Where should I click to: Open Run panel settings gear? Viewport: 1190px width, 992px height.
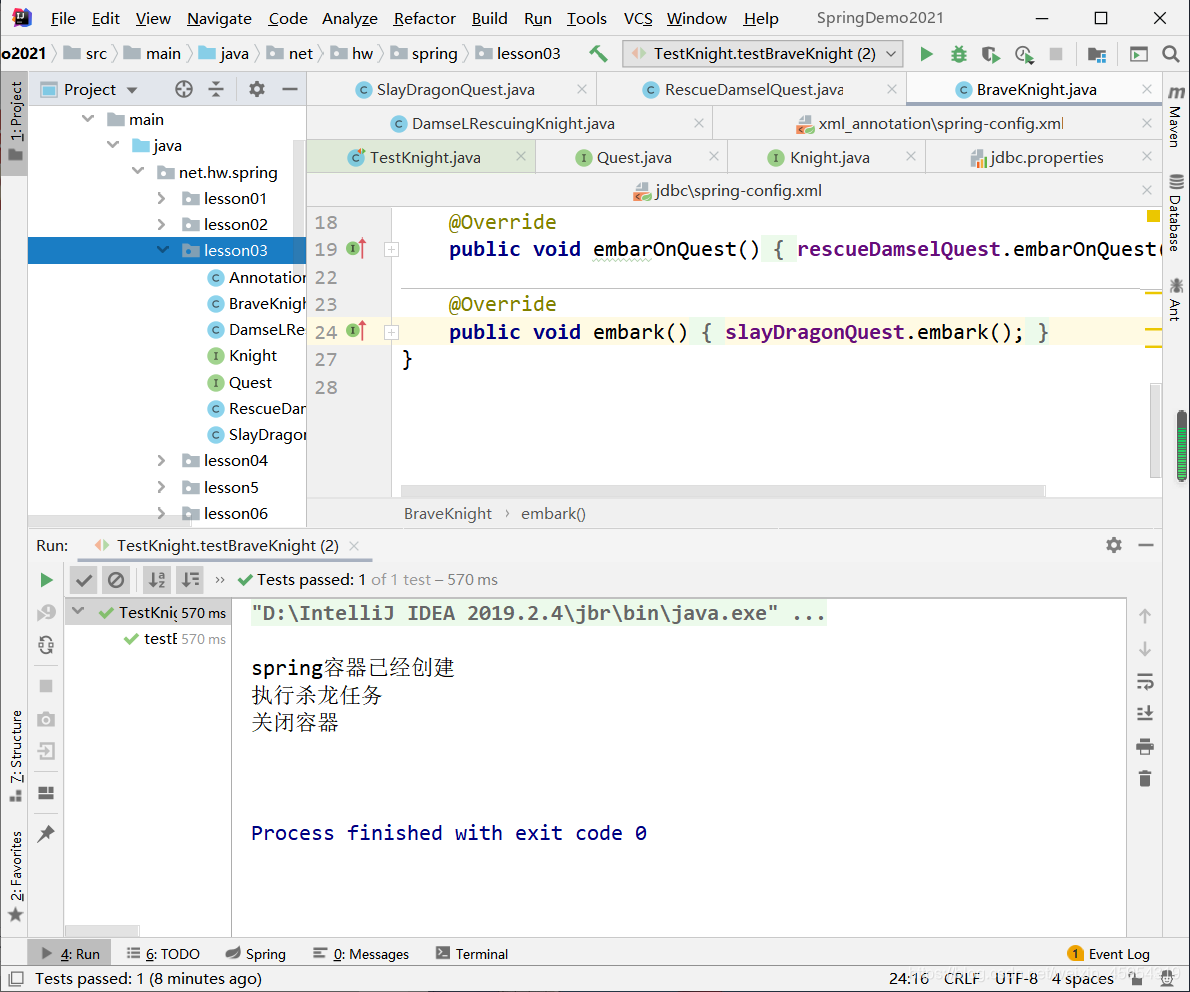tap(1113, 545)
